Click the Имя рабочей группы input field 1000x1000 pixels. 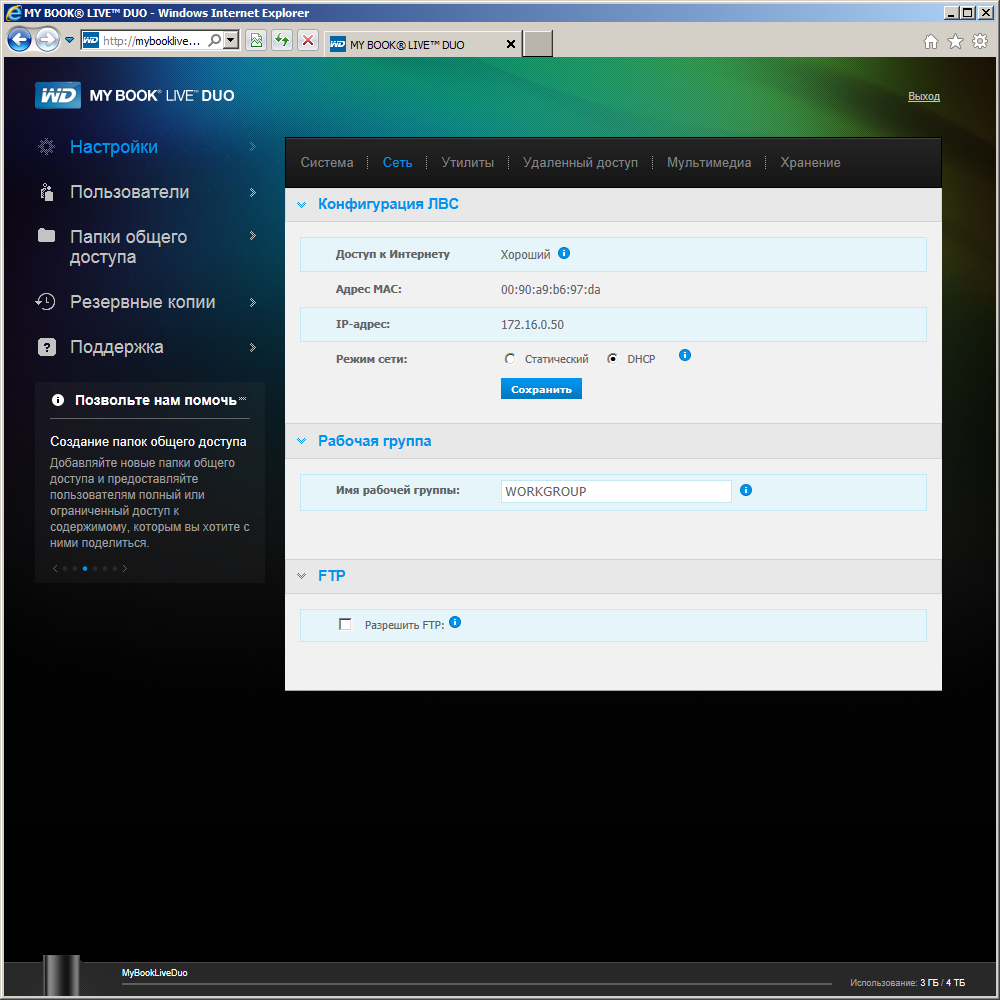point(616,491)
